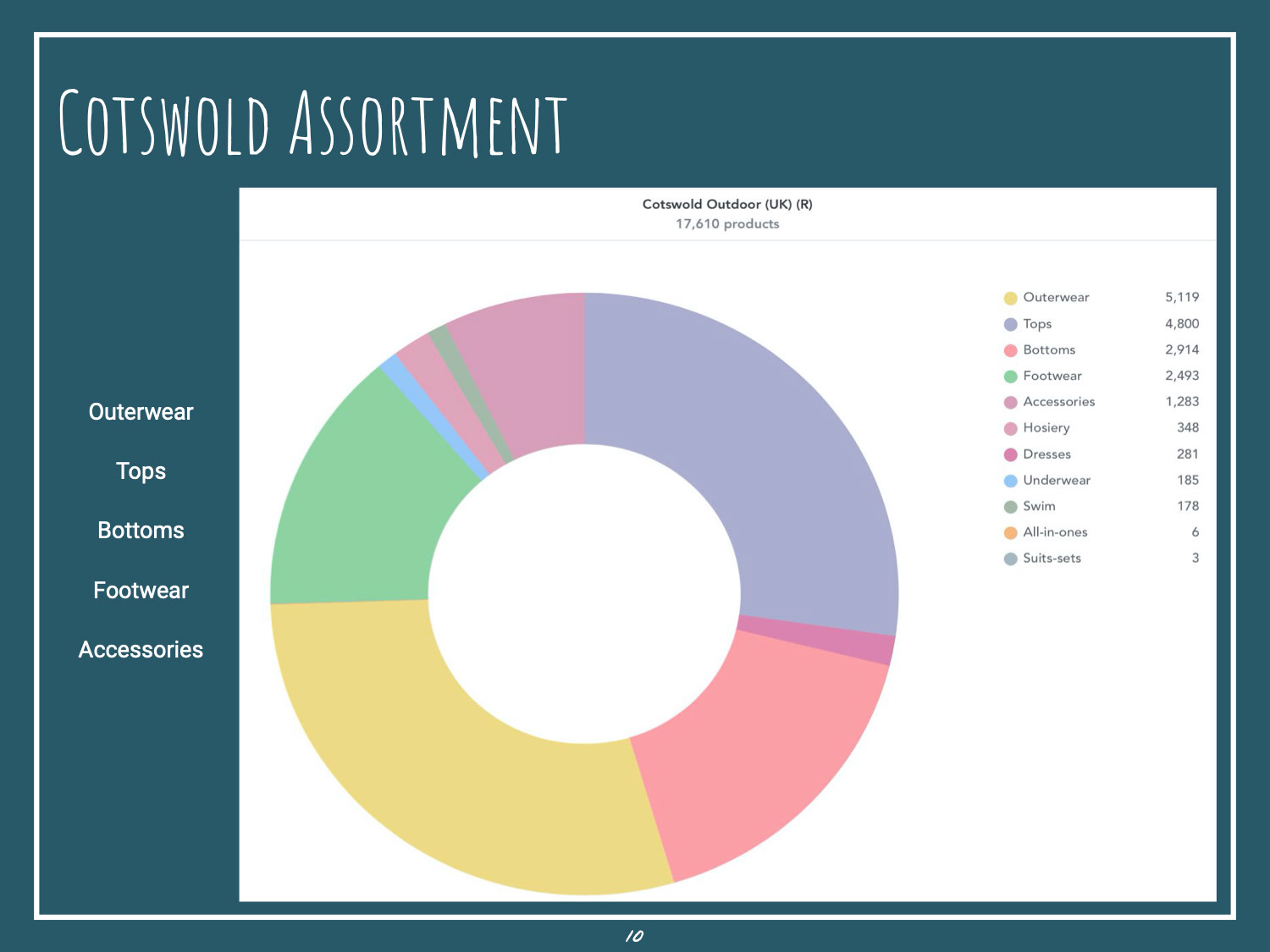Click the Dresses legend dot
The width and height of the screenshot is (1270, 952).
(x=1010, y=455)
